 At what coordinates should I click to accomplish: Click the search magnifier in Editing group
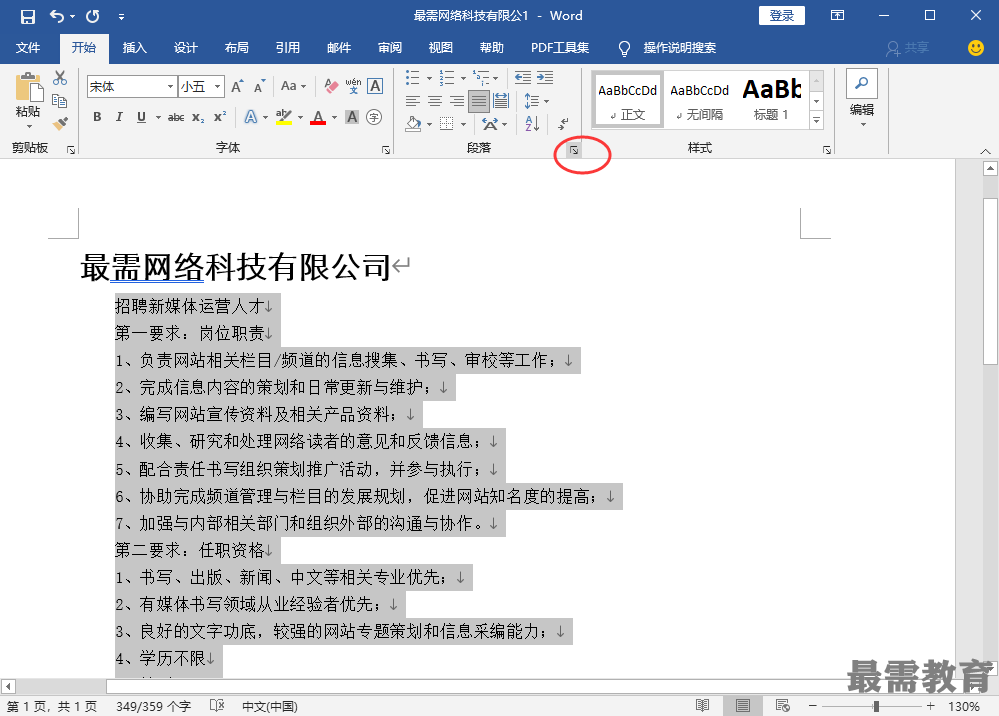tap(862, 83)
